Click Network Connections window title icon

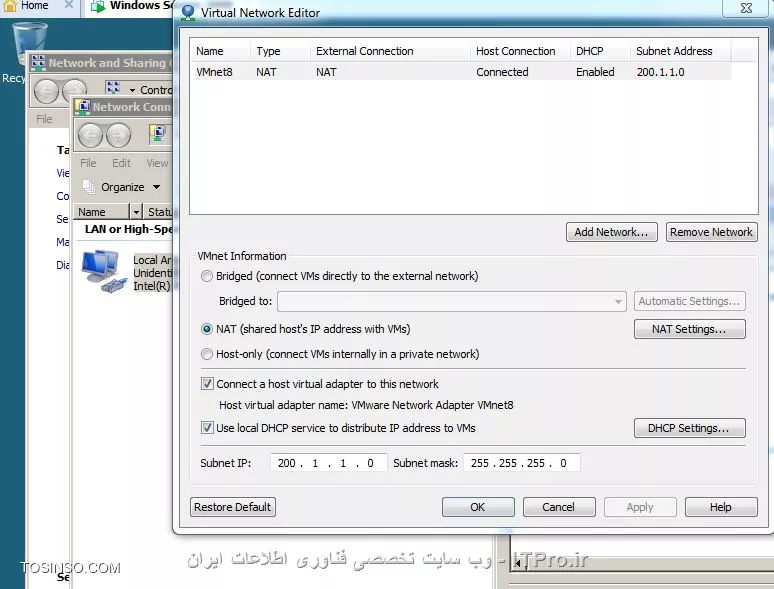pos(82,107)
